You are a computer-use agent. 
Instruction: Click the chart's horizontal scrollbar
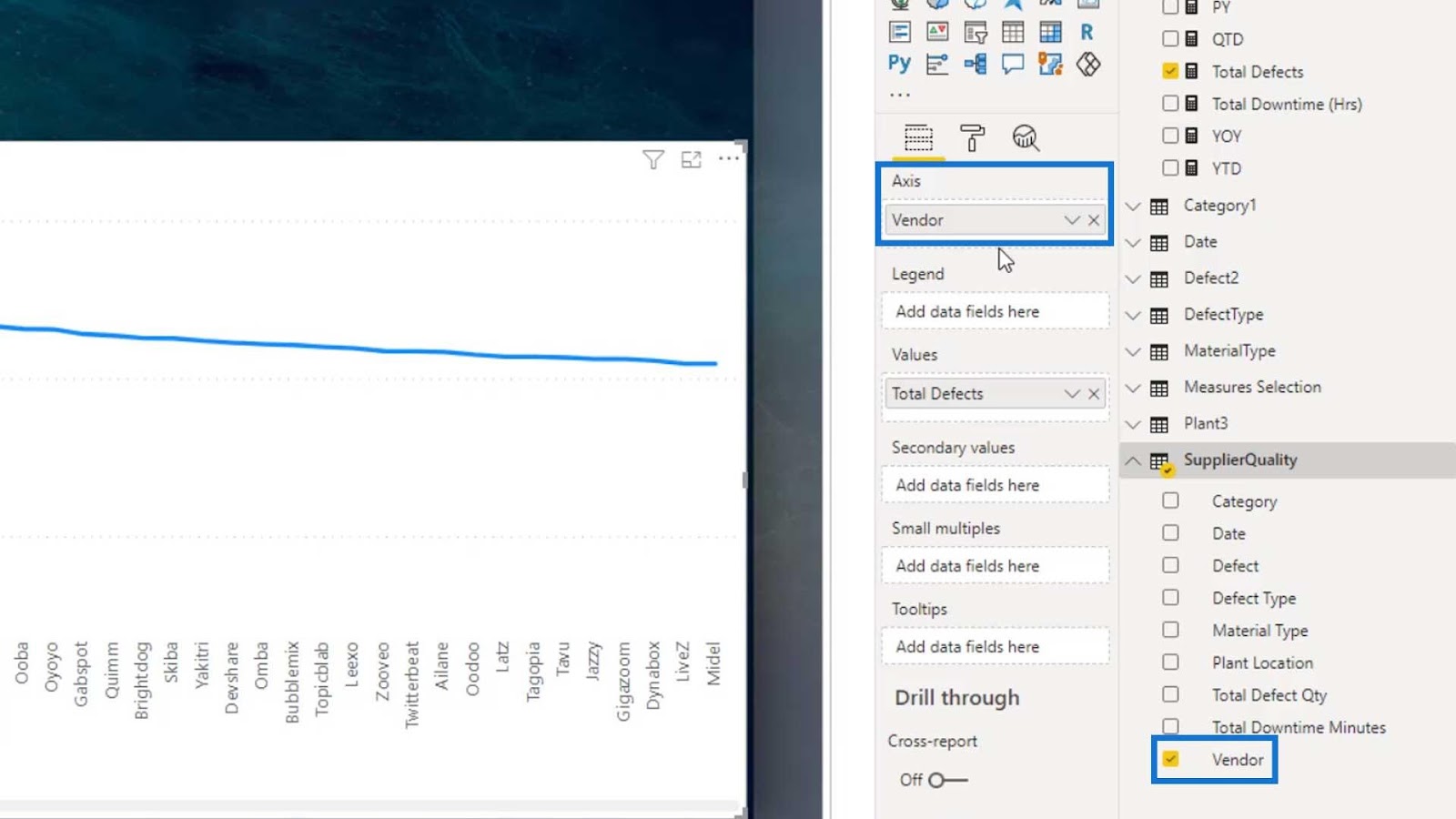[369, 807]
